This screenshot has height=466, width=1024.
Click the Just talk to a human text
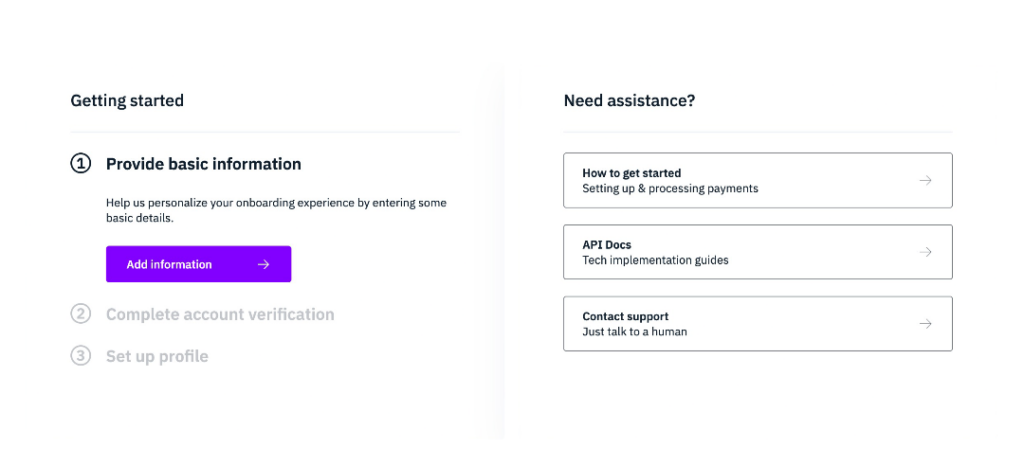634,332
